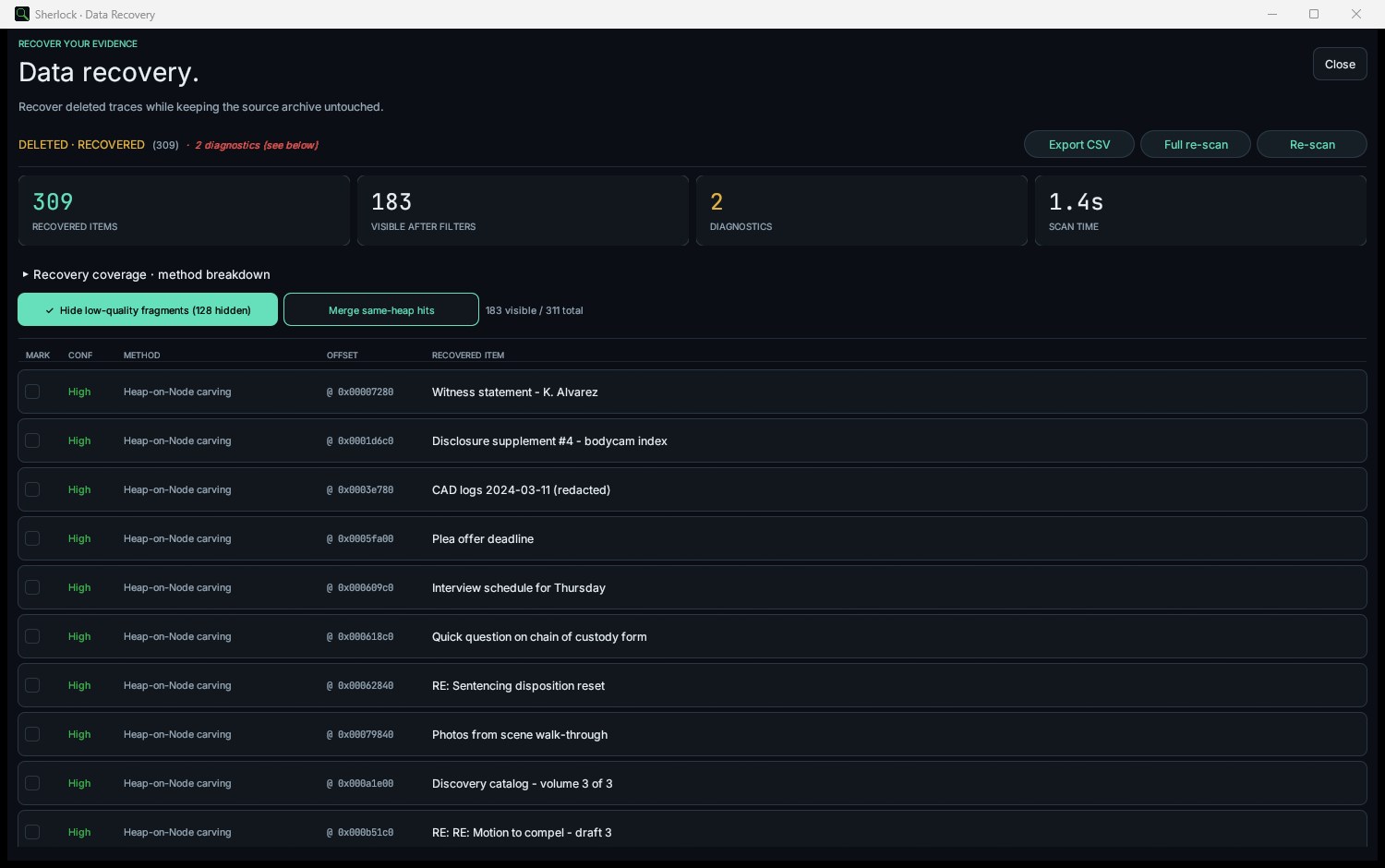Screen dimensions: 1385x868
Task: Open the 2 Diagnostics card
Action: (x=861, y=211)
